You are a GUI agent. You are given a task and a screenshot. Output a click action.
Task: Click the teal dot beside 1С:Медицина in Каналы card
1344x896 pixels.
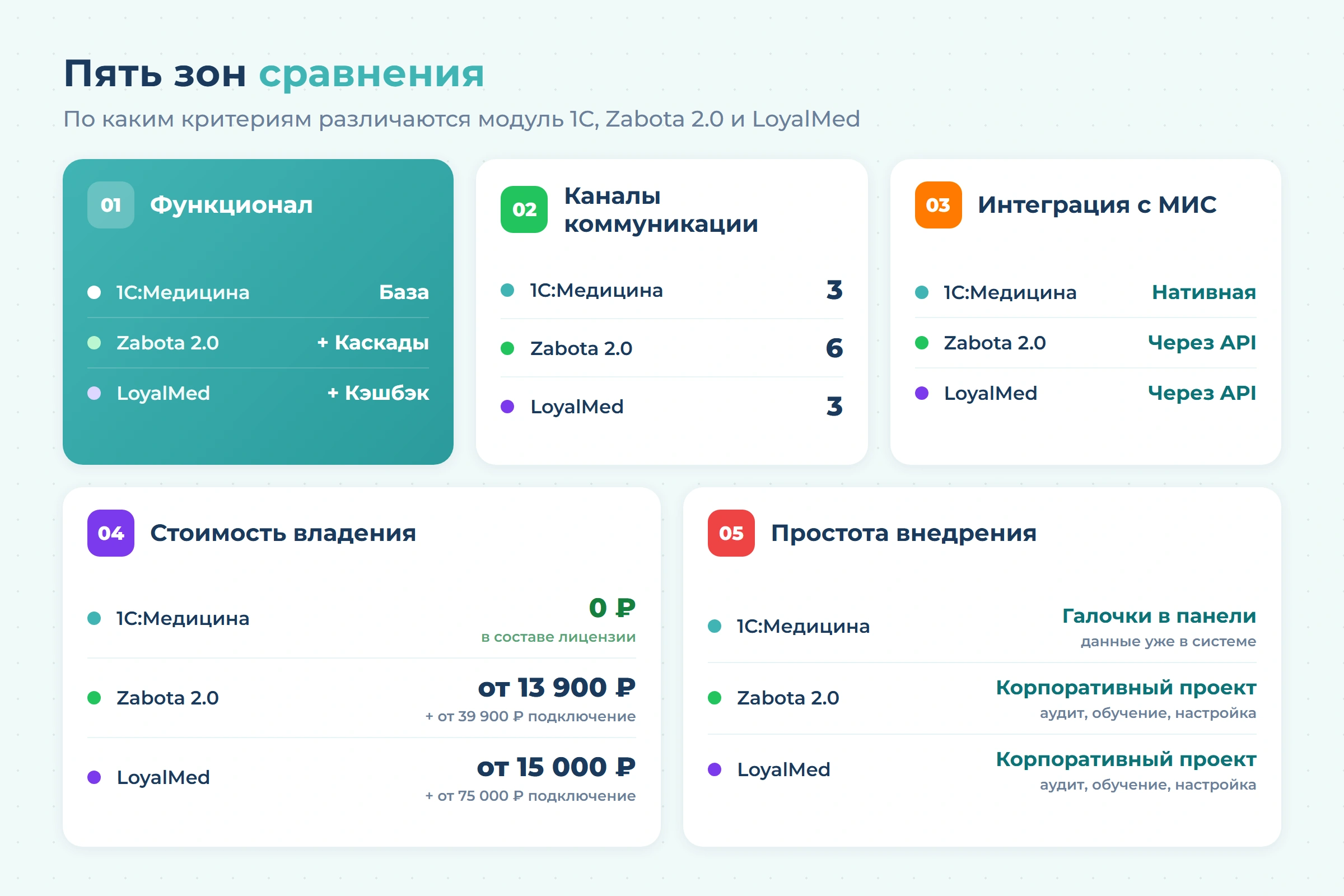(507, 290)
